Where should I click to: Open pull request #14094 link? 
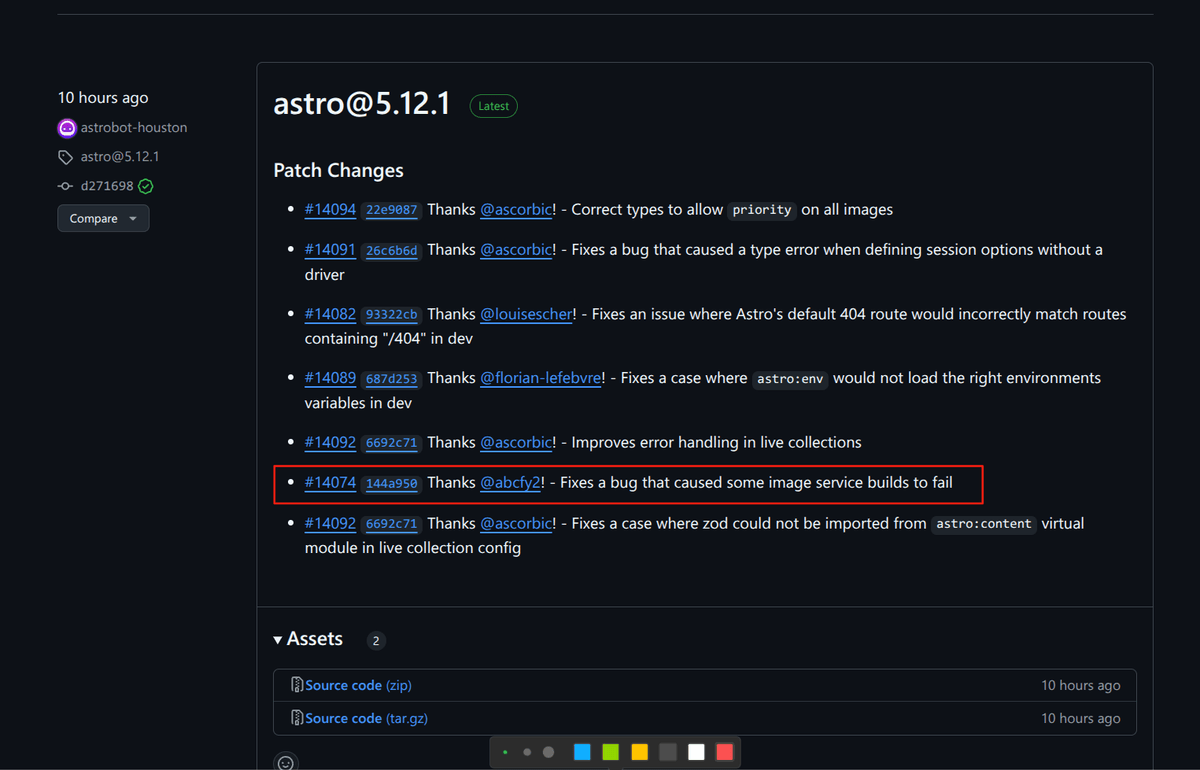(x=330, y=210)
